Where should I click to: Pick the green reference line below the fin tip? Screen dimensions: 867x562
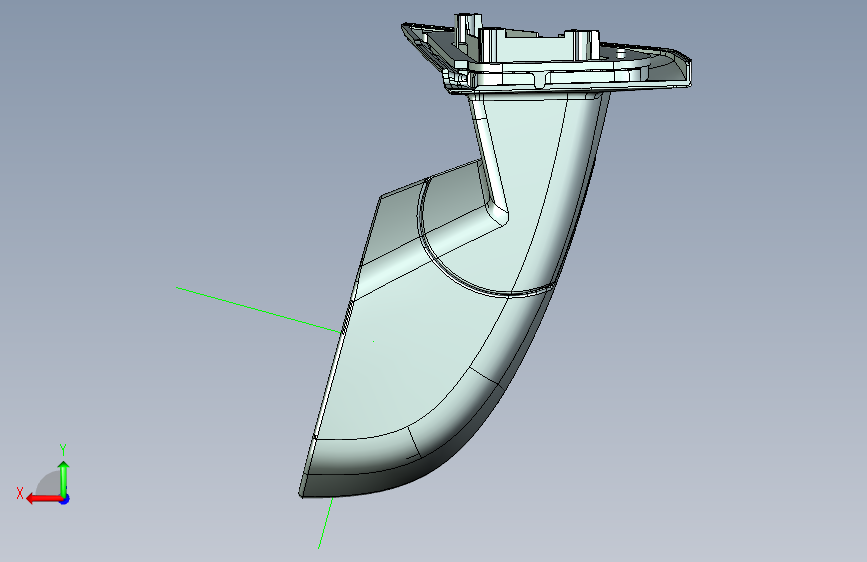click(x=326, y=523)
